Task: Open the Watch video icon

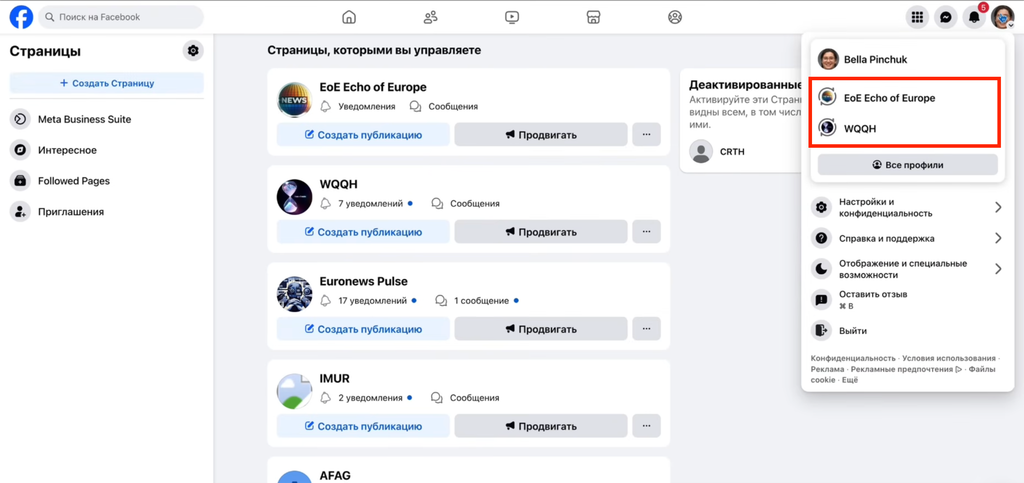Action: [x=512, y=18]
